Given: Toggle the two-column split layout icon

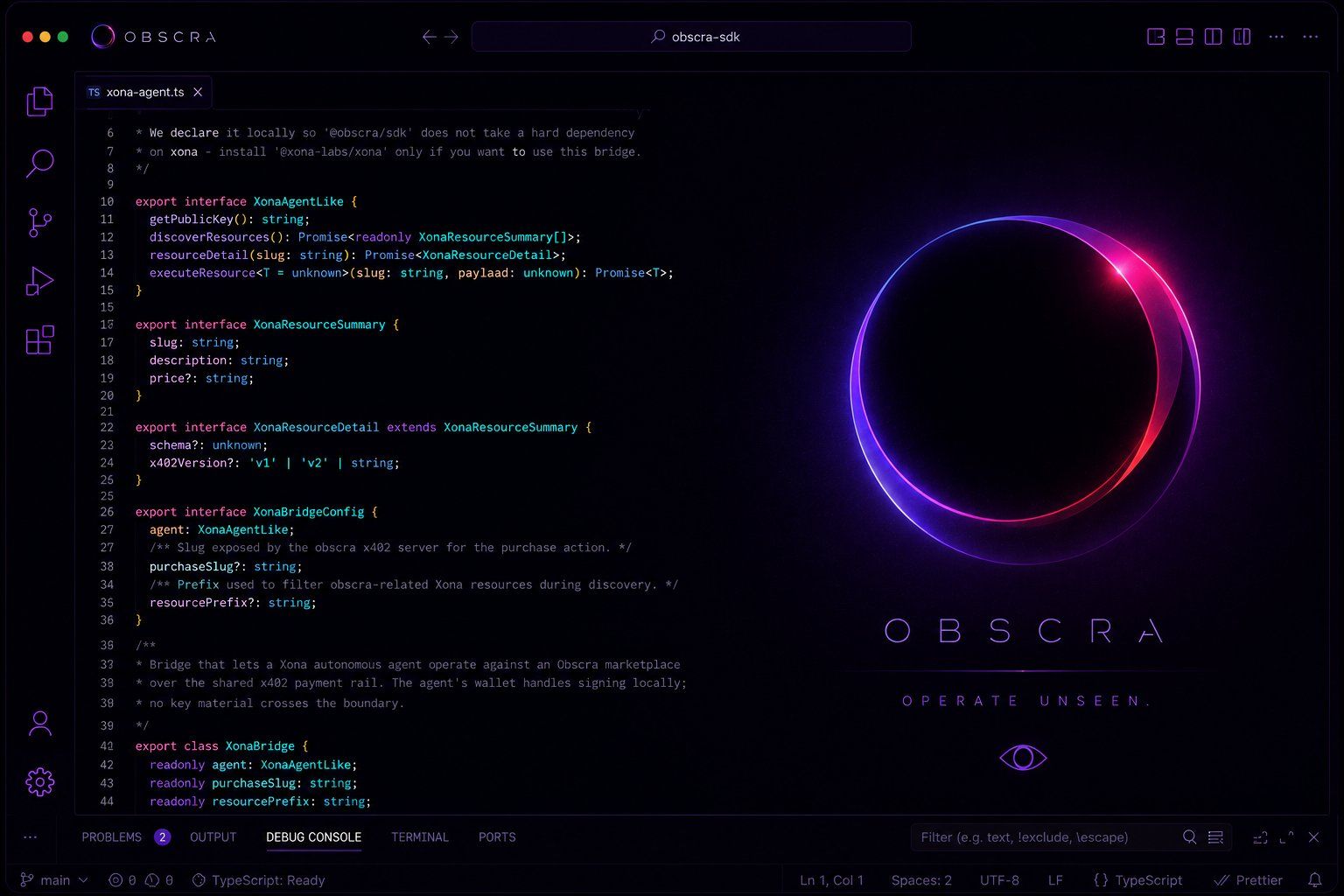Looking at the screenshot, I should [x=1213, y=37].
